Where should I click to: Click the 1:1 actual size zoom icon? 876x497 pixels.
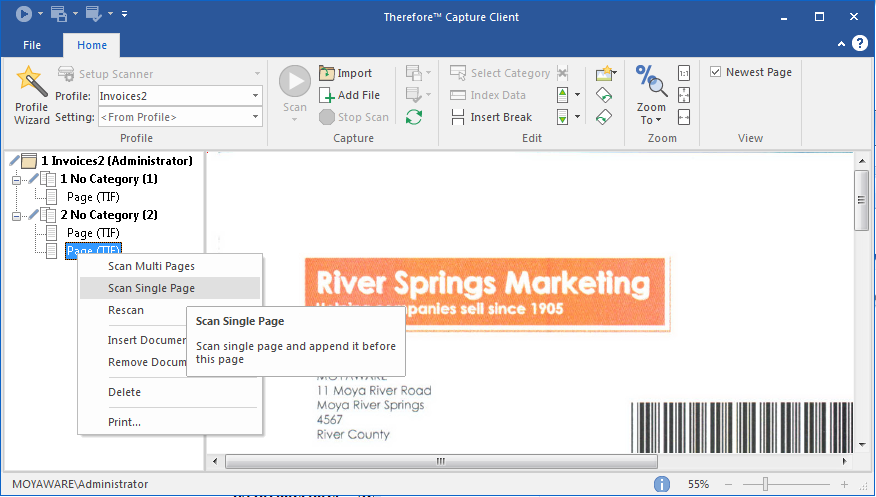684,73
